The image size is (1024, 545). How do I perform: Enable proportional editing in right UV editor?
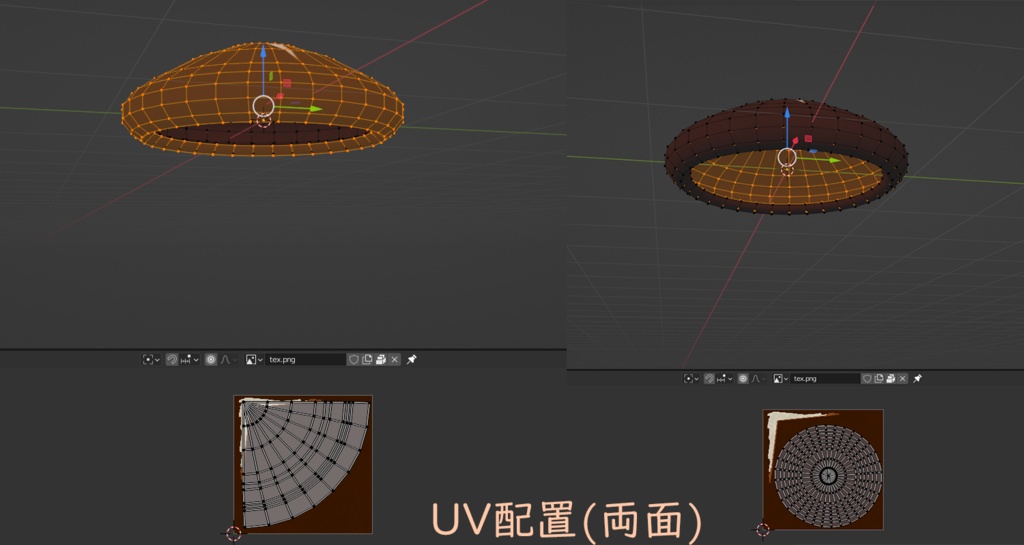[743, 379]
